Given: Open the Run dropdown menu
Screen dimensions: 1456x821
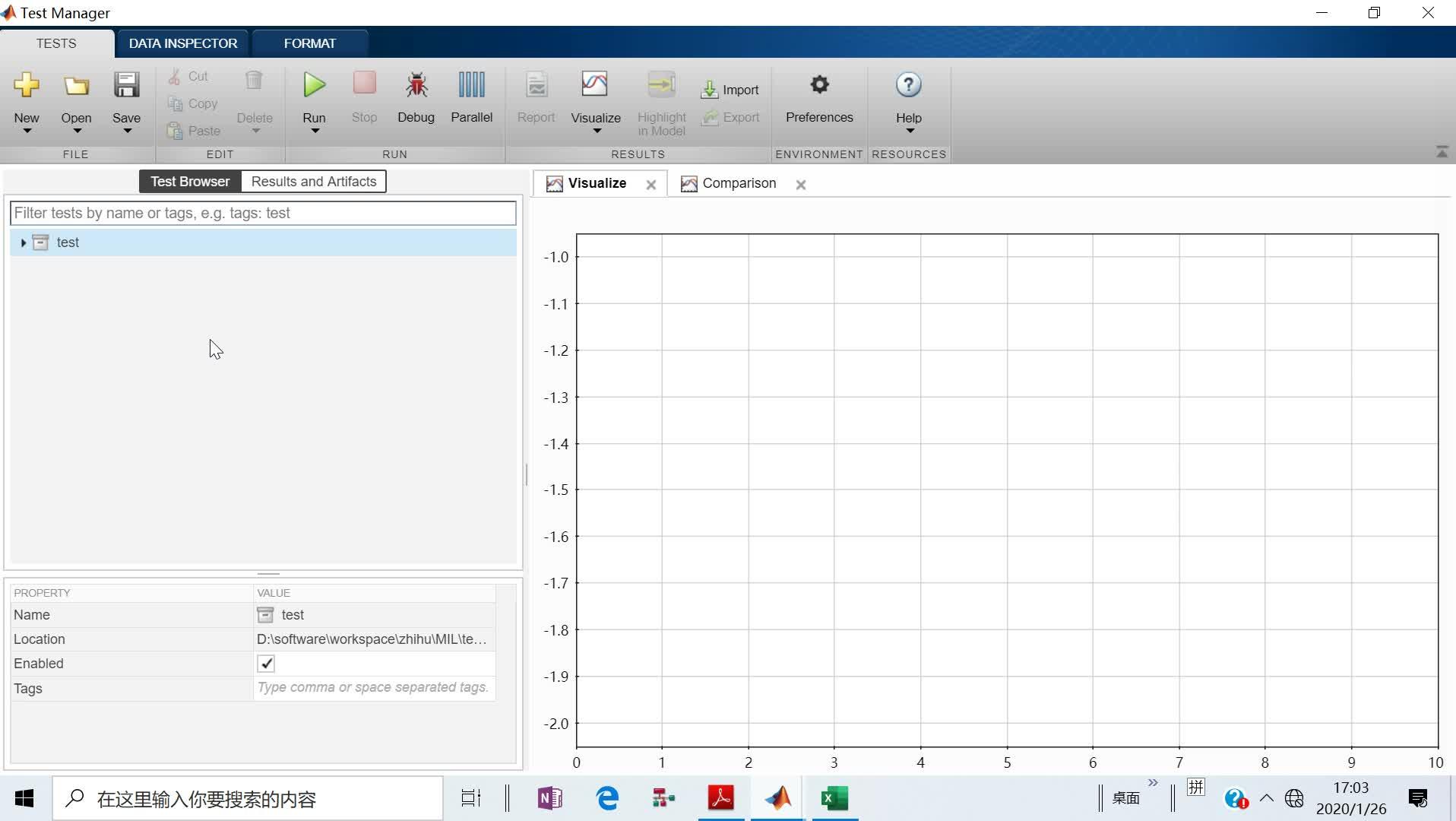Looking at the screenshot, I should point(314,131).
